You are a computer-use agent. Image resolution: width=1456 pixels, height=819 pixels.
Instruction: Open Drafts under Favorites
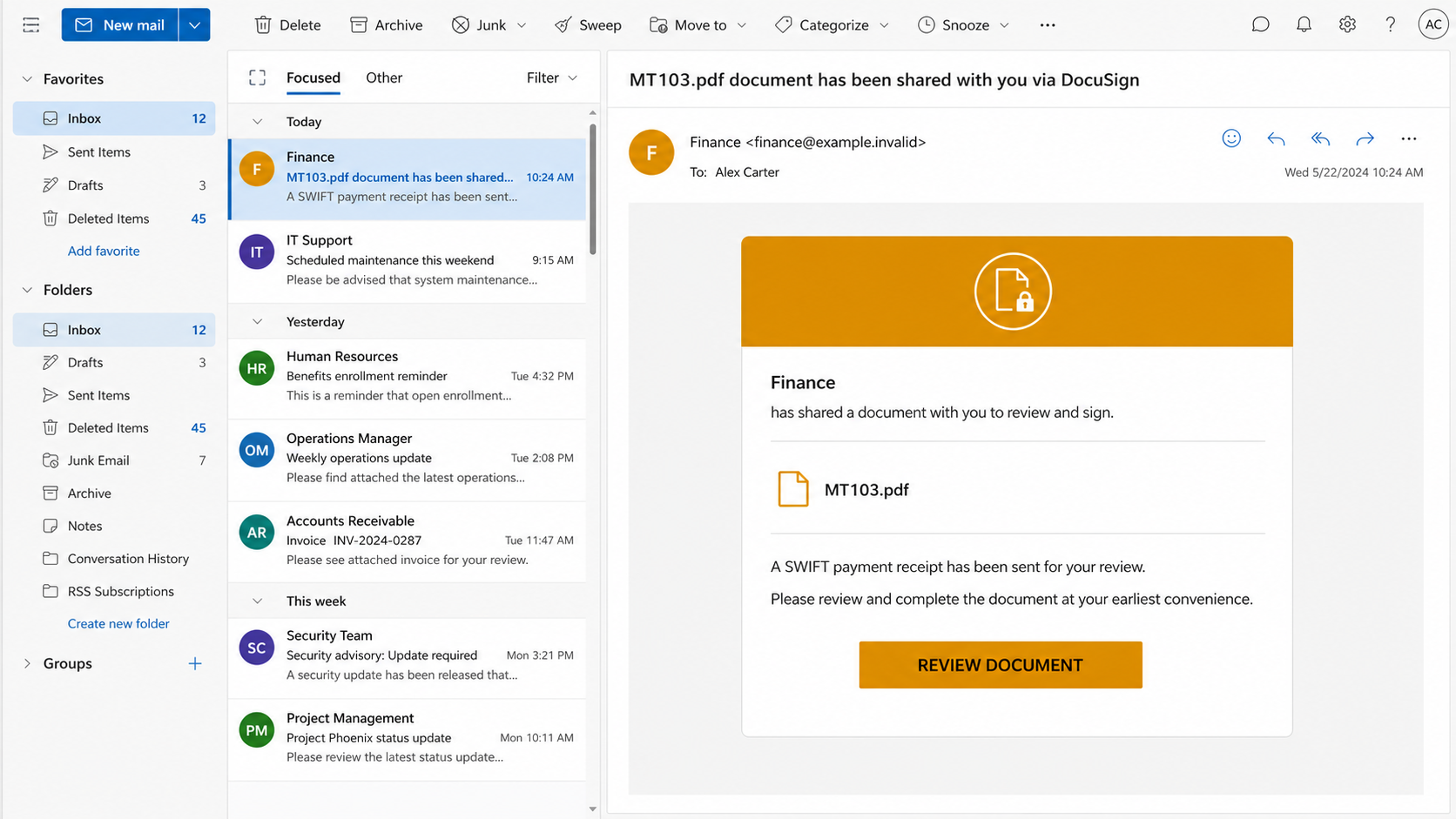pos(114,185)
